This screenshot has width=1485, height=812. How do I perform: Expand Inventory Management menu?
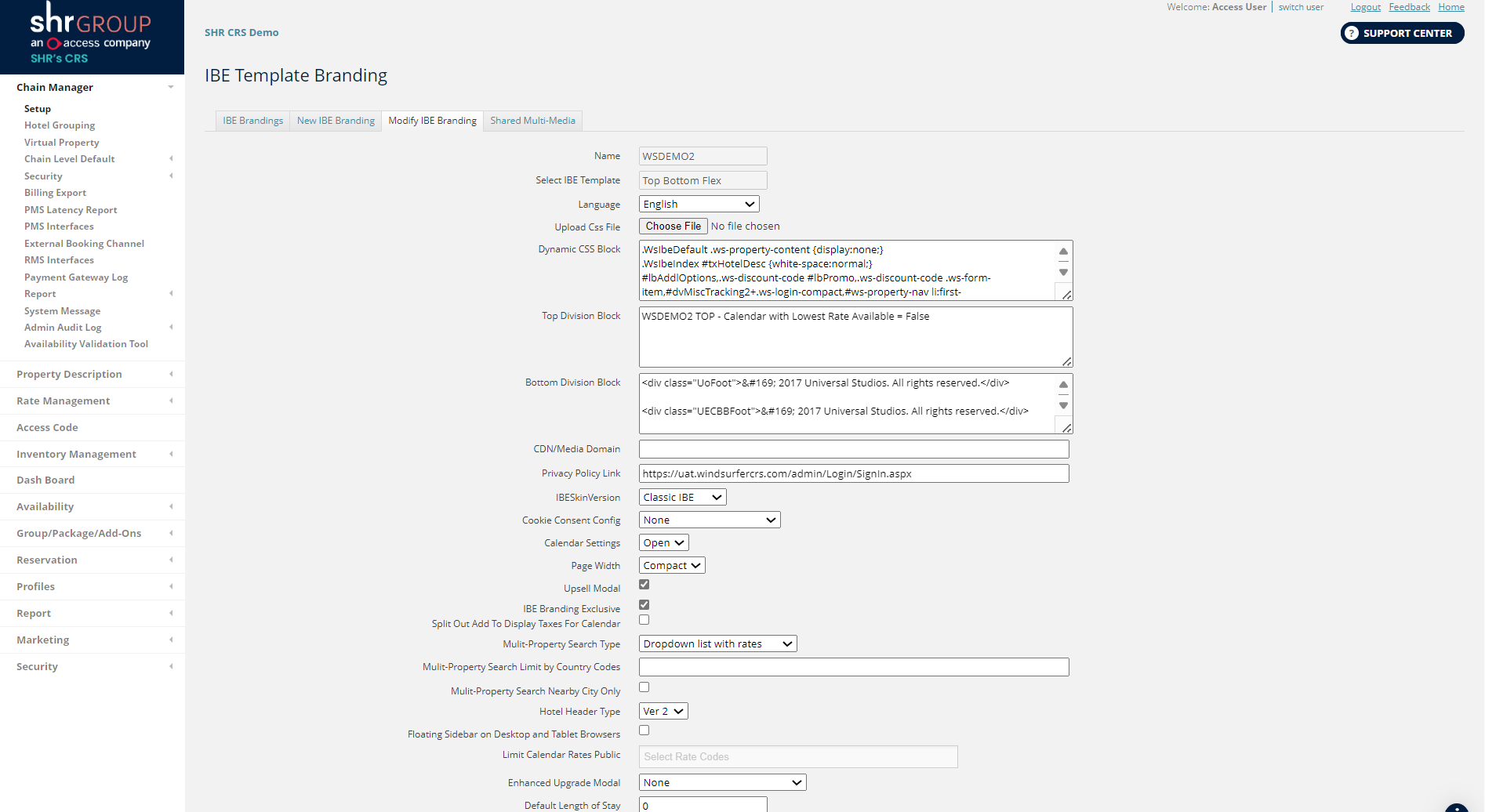[93, 454]
